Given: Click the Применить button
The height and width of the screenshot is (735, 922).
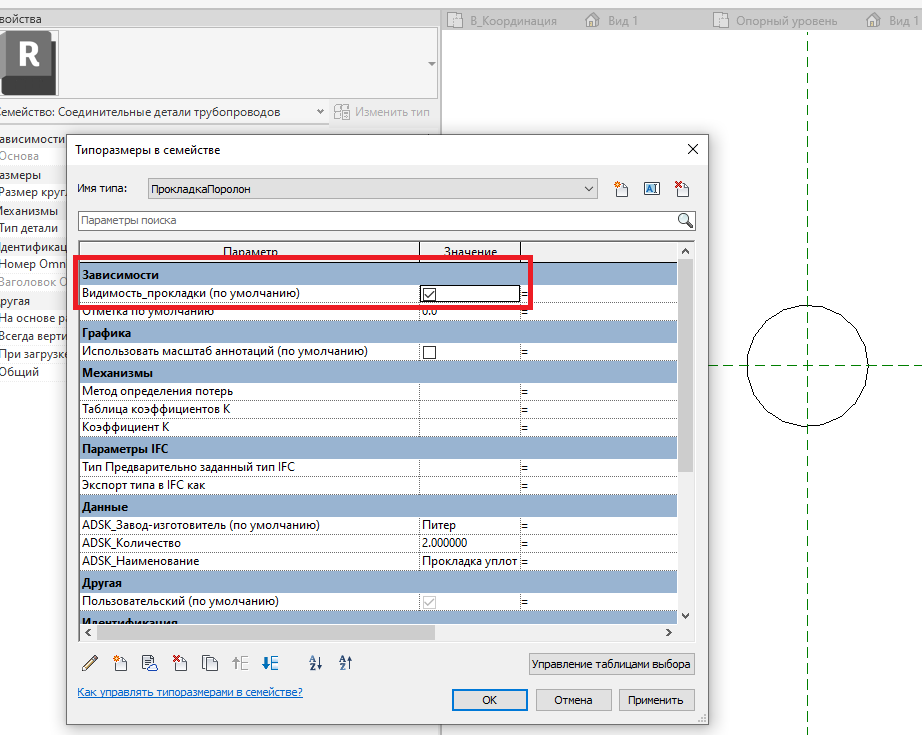Looking at the screenshot, I should 656,700.
